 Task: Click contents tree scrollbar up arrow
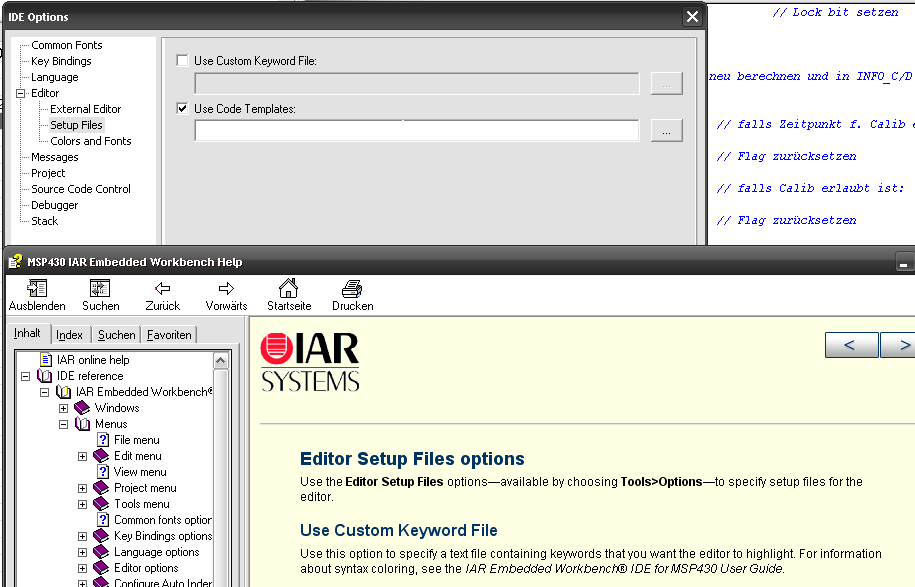(221, 361)
